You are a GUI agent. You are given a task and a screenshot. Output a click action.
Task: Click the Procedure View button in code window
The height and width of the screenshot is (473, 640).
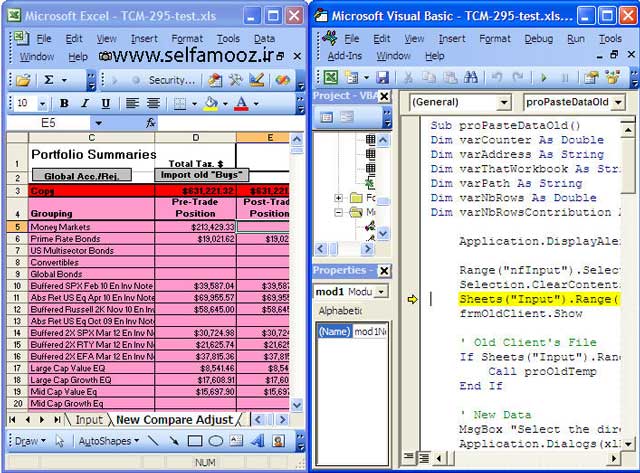point(408,457)
